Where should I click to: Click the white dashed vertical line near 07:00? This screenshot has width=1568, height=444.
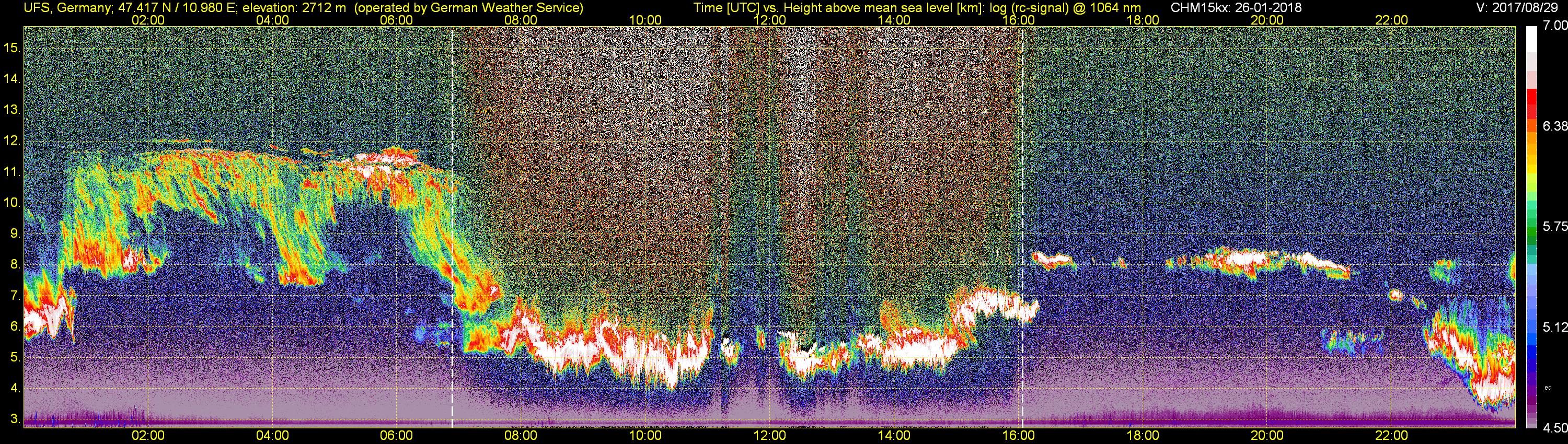coord(452,226)
